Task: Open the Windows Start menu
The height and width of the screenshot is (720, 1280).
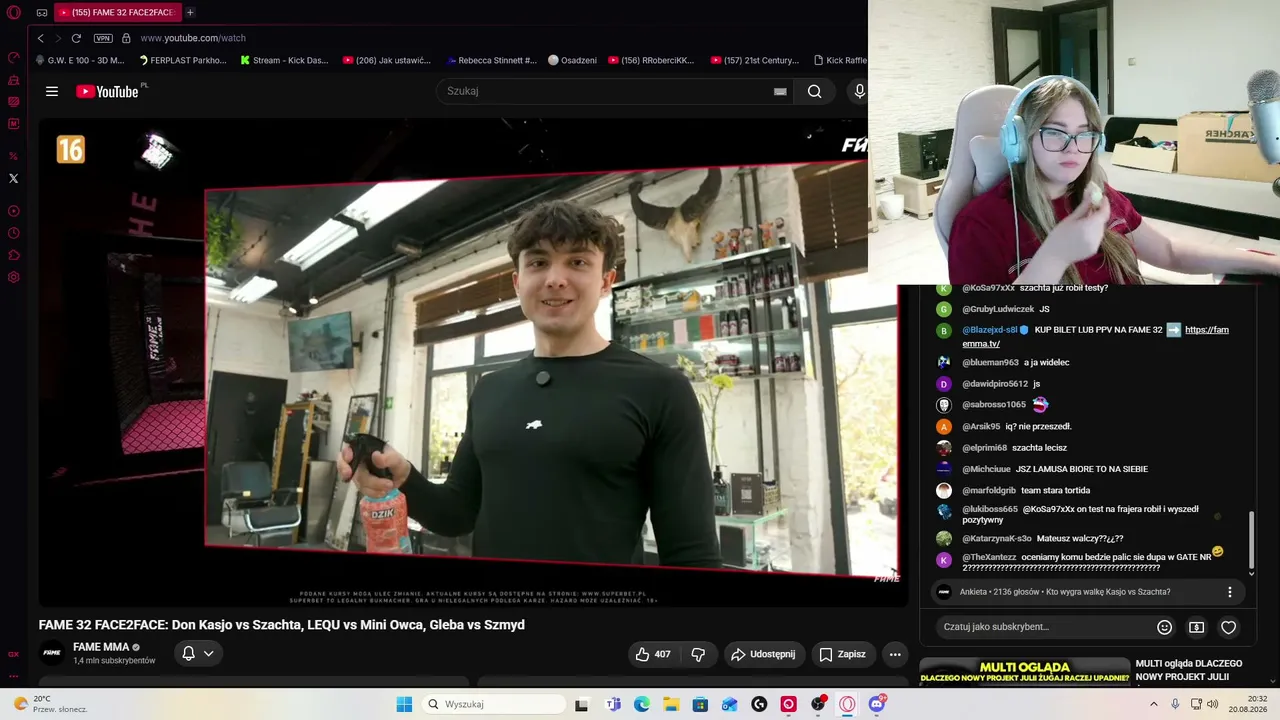Action: point(404,704)
